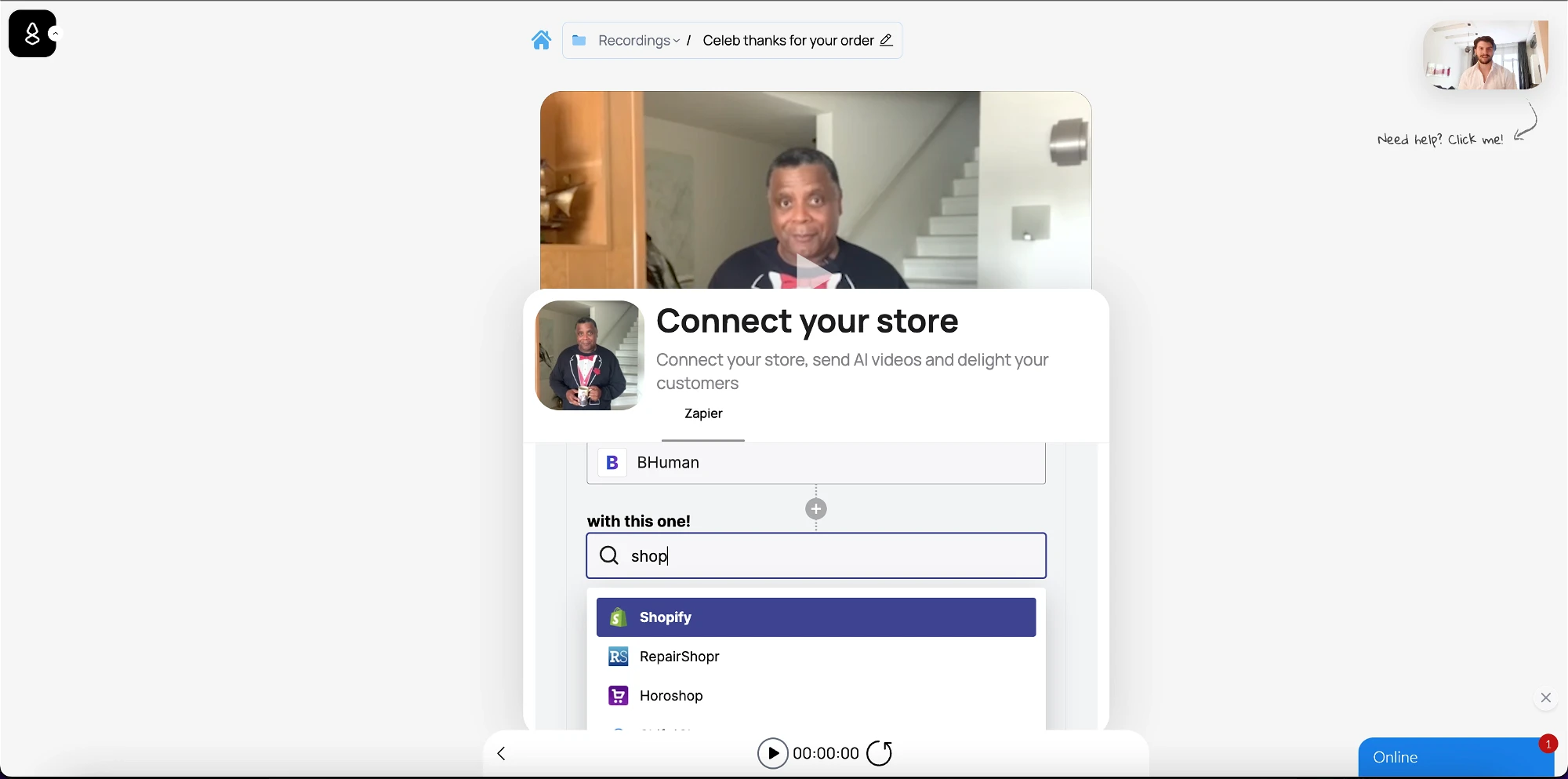This screenshot has height=779, width=1568.
Task: Open the help video thumbnail
Action: (x=1485, y=56)
